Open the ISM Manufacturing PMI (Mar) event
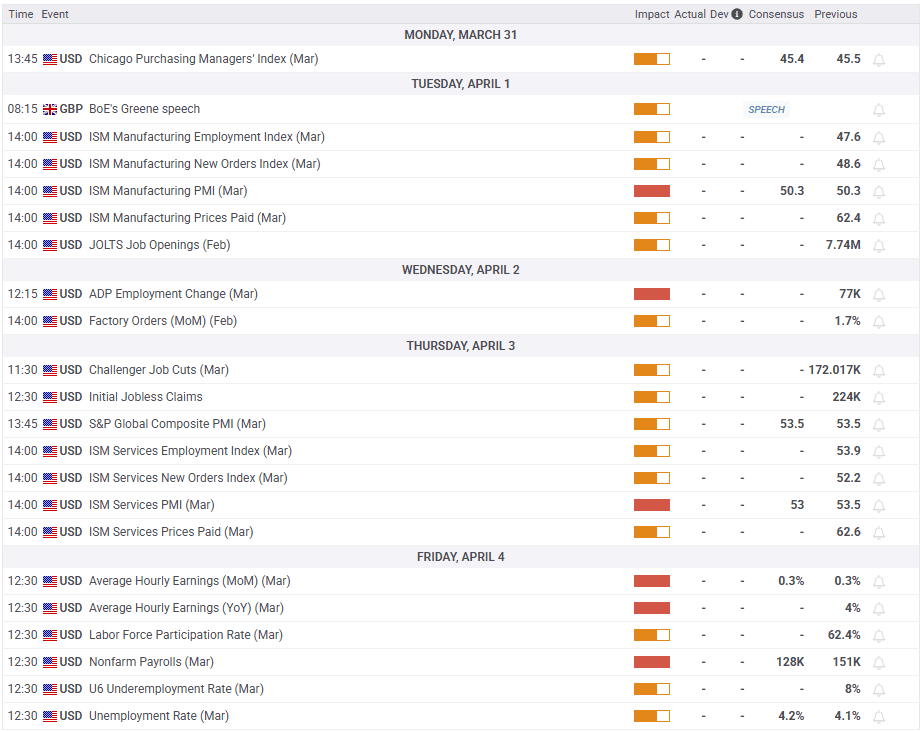Image resolution: width=923 pixels, height=732 pixels. [168, 191]
